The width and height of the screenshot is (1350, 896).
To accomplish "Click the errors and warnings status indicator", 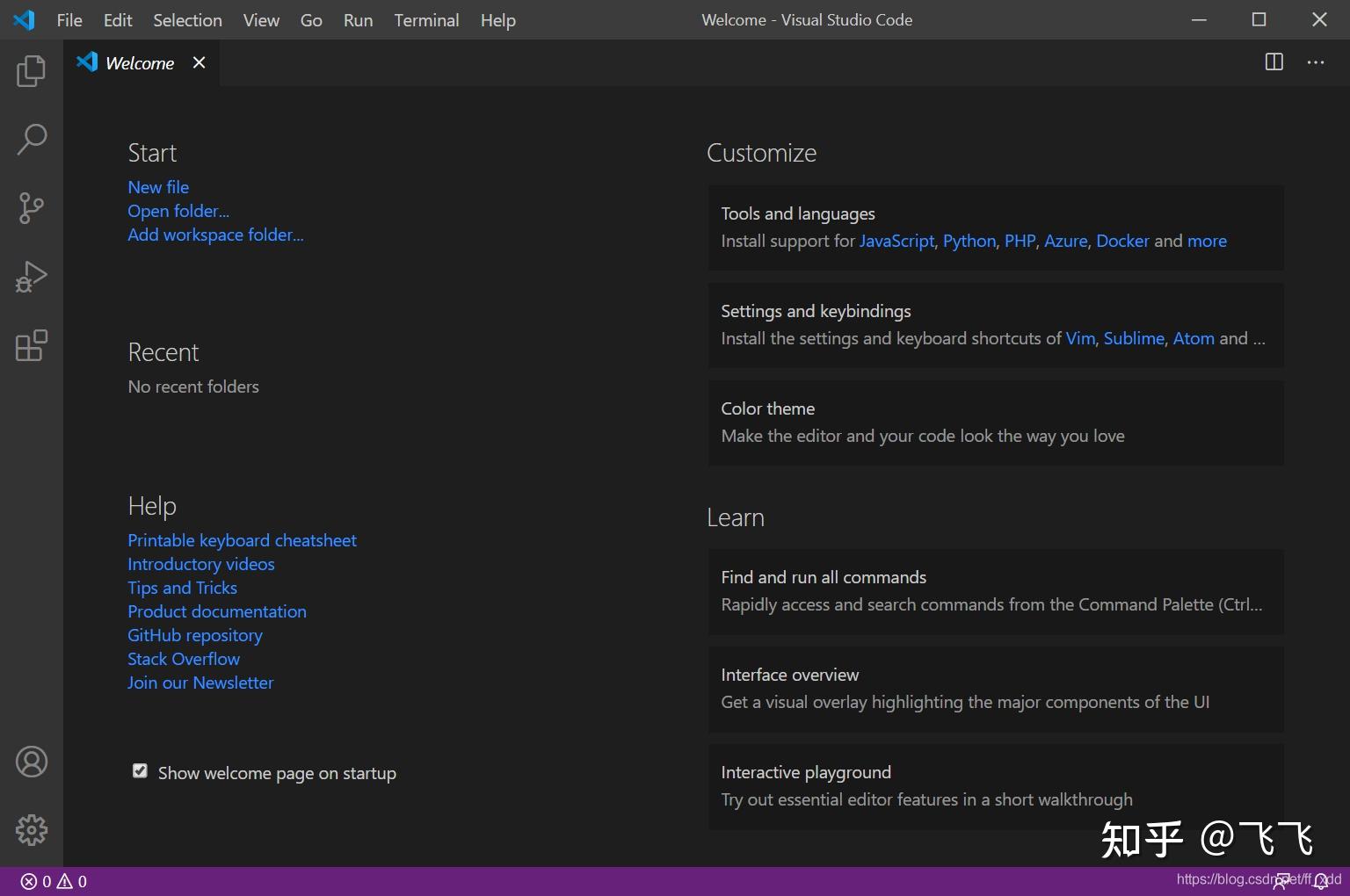I will click(x=54, y=881).
